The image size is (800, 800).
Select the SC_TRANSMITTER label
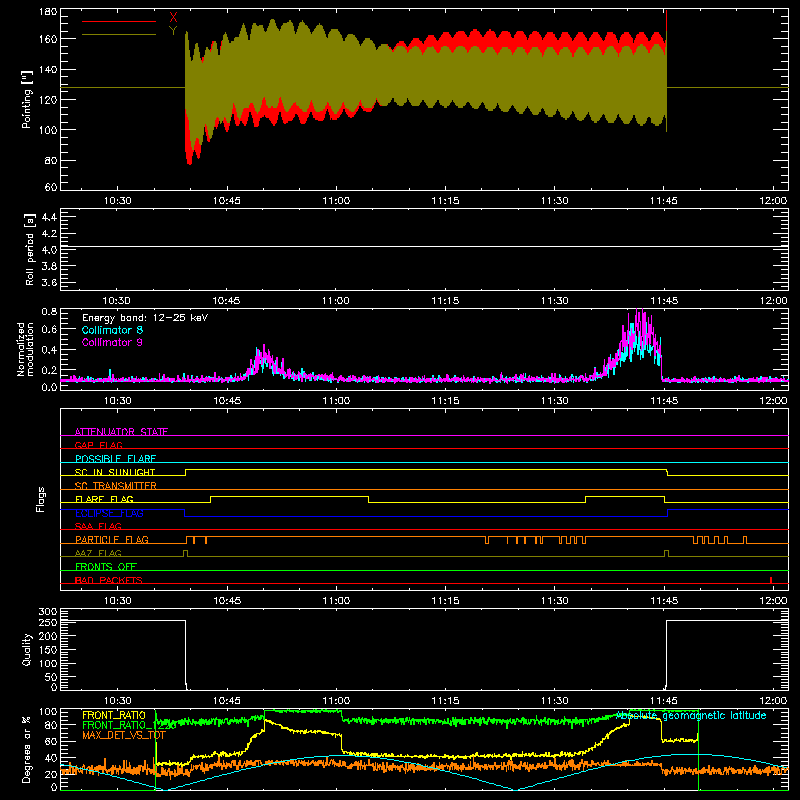[x=115, y=486]
